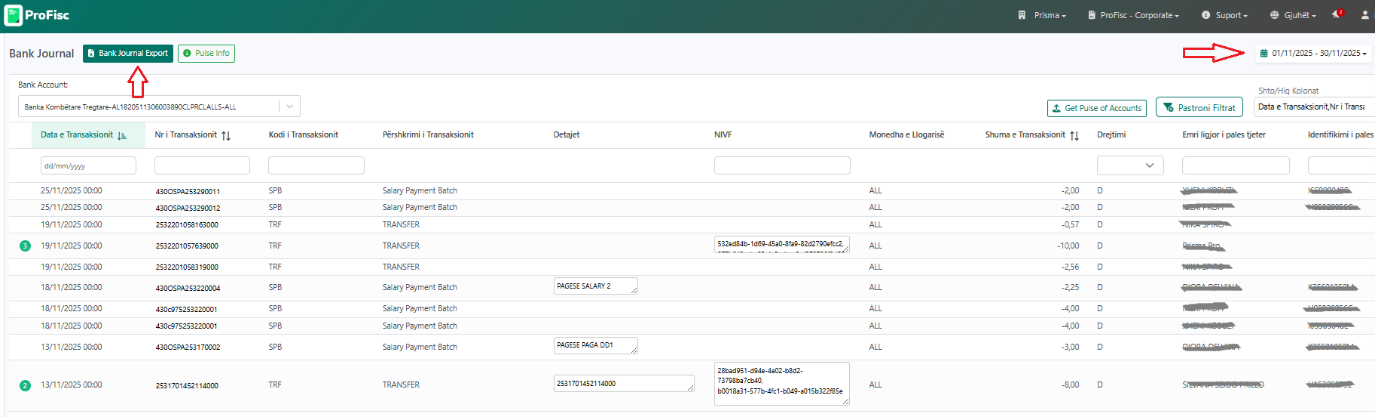Click the Pastroni Filtrat button
Screen dimensions: 1375x417
[1199, 107]
